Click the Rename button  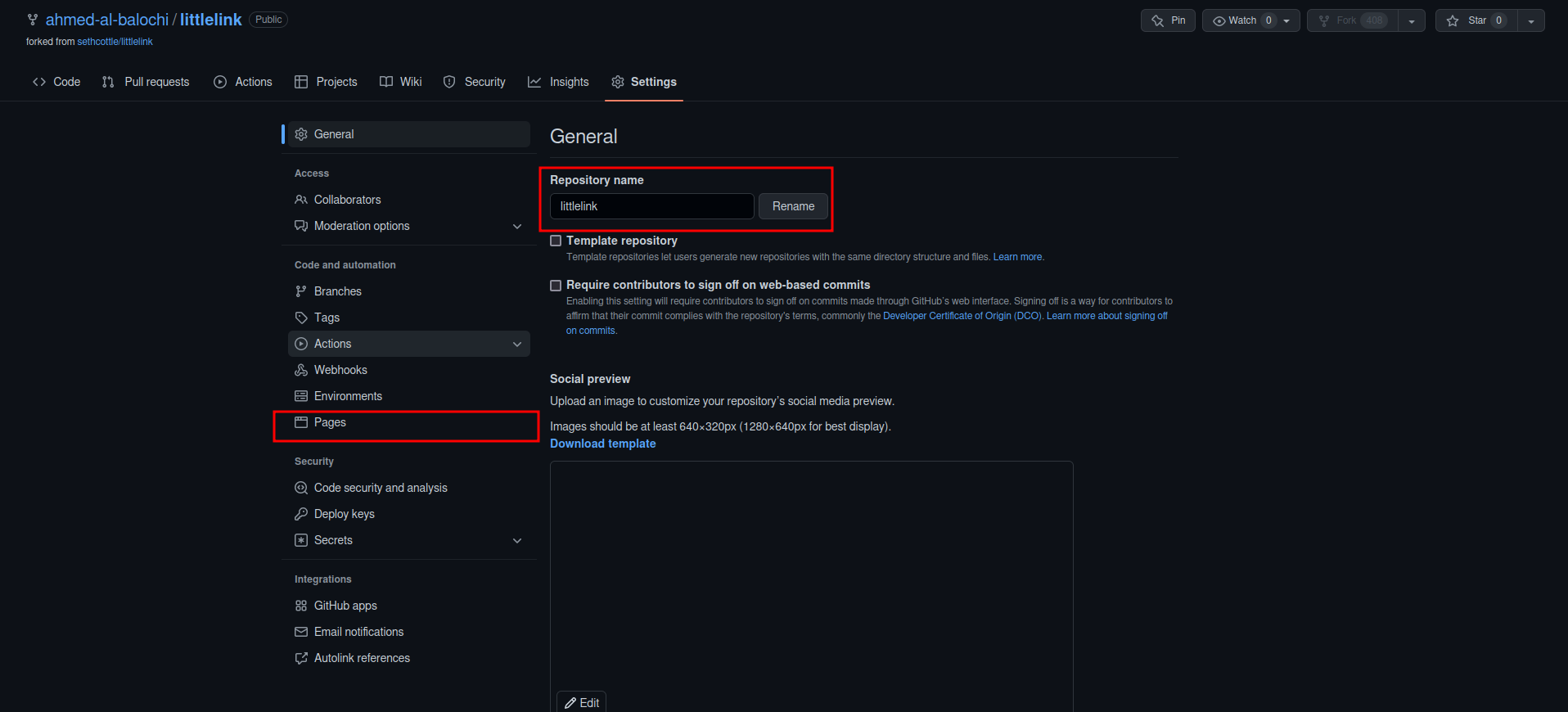[x=793, y=206]
